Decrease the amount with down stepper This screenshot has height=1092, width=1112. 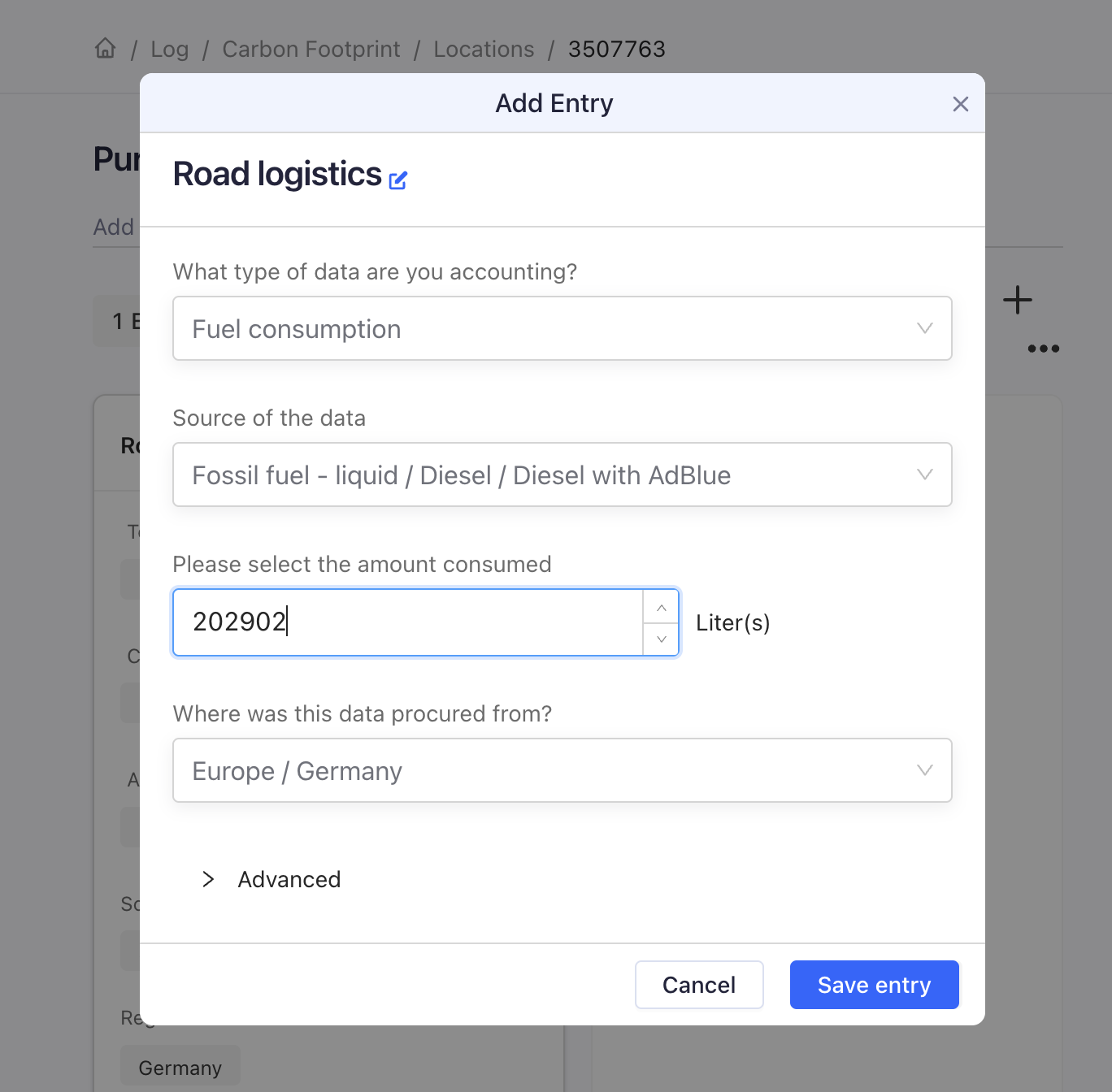click(661, 639)
